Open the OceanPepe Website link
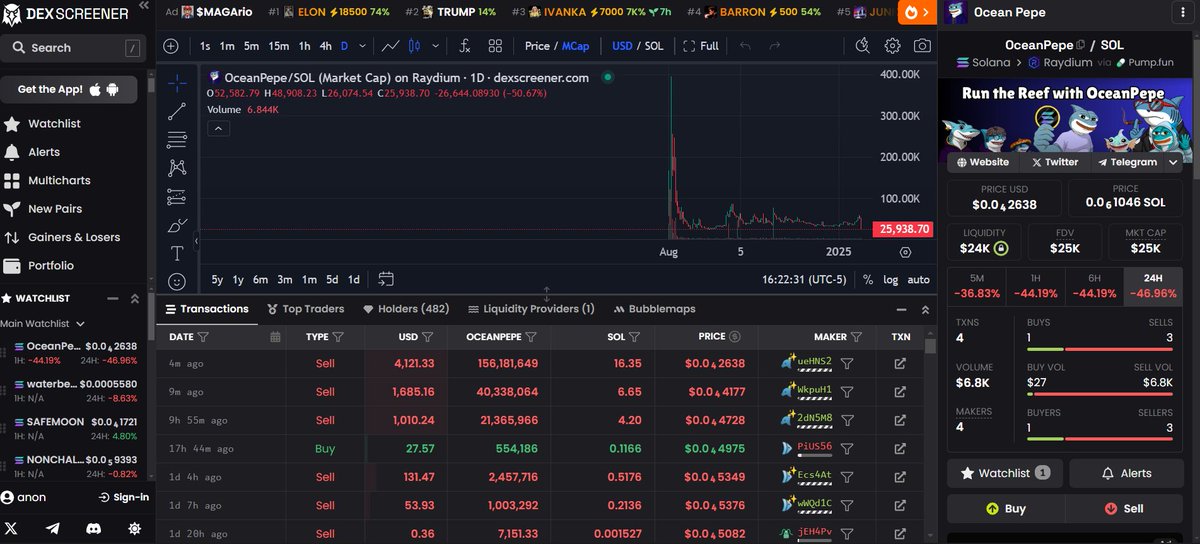This screenshot has width=1200, height=544. tap(982, 162)
